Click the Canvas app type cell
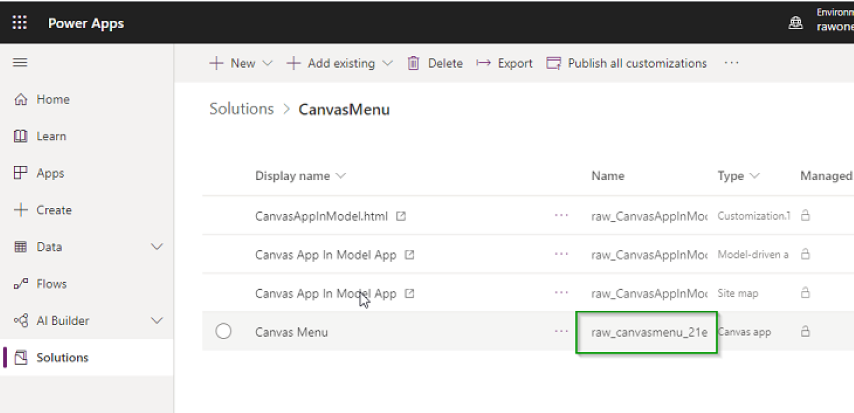This screenshot has width=854, height=413. (744, 332)
